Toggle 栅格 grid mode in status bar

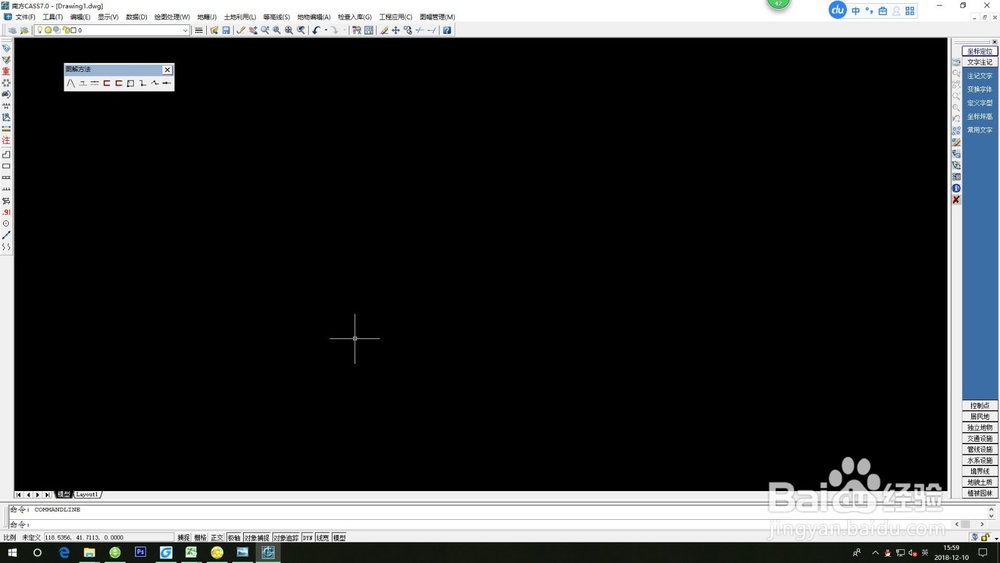pyautogui.click(x=200, y=537)
